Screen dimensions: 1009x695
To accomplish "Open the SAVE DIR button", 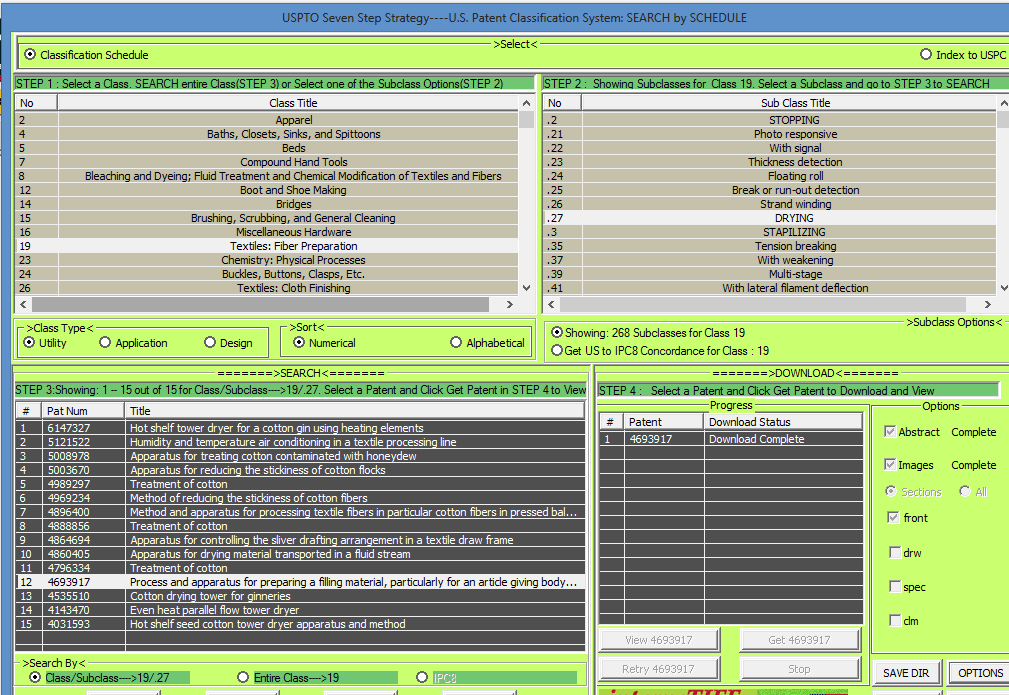I will (x=906, y=672).
